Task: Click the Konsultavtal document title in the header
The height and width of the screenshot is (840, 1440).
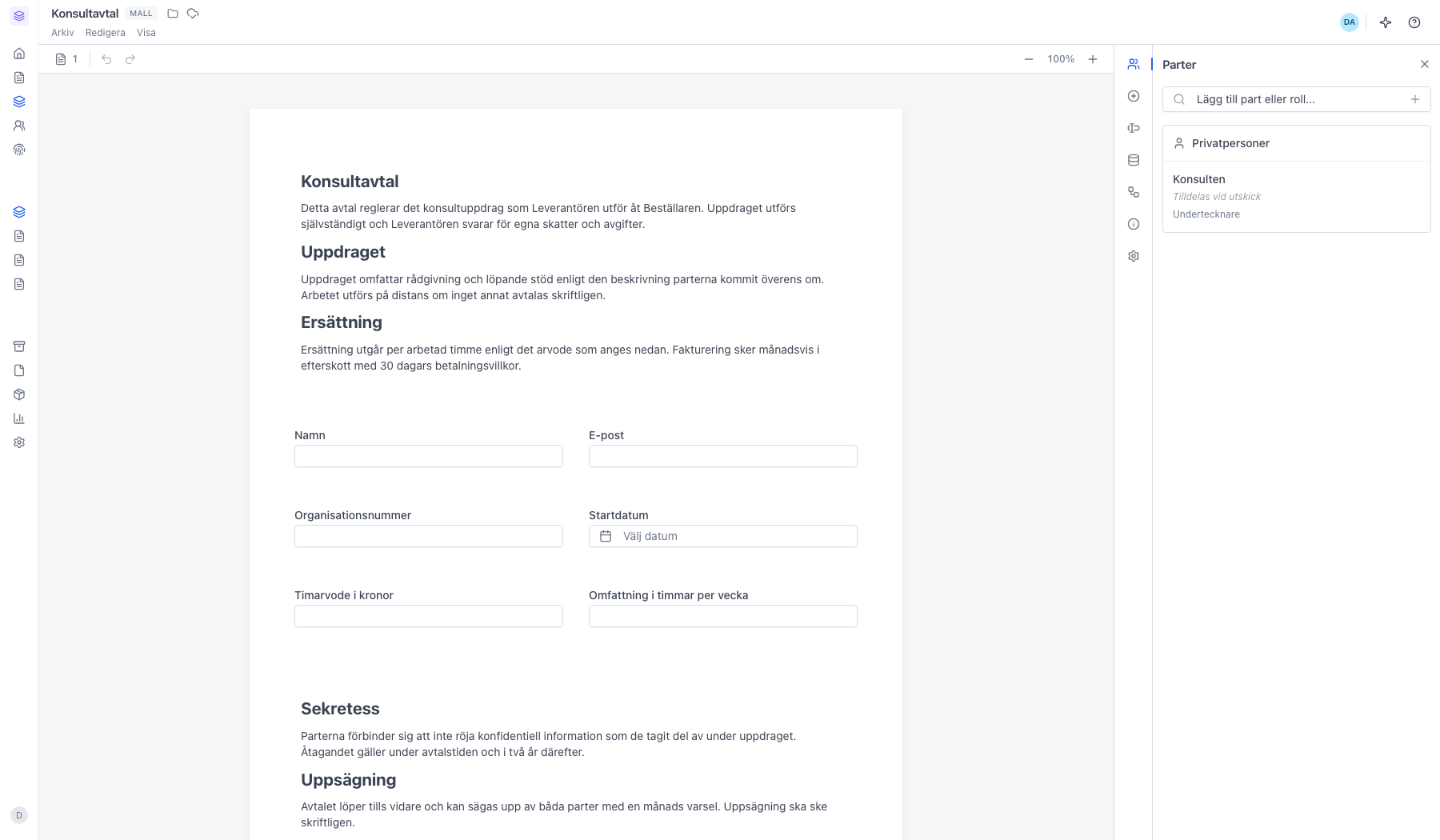Action: click(x=85, y=14)
